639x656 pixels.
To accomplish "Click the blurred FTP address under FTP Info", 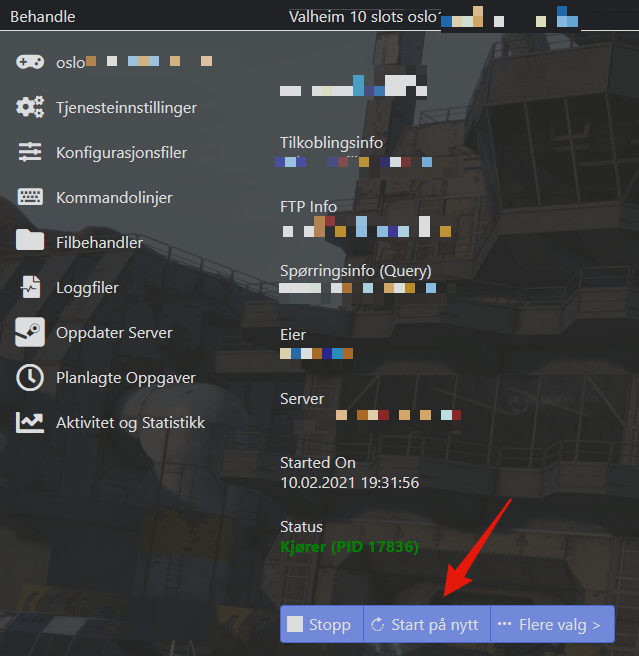I will pos(366,226).
